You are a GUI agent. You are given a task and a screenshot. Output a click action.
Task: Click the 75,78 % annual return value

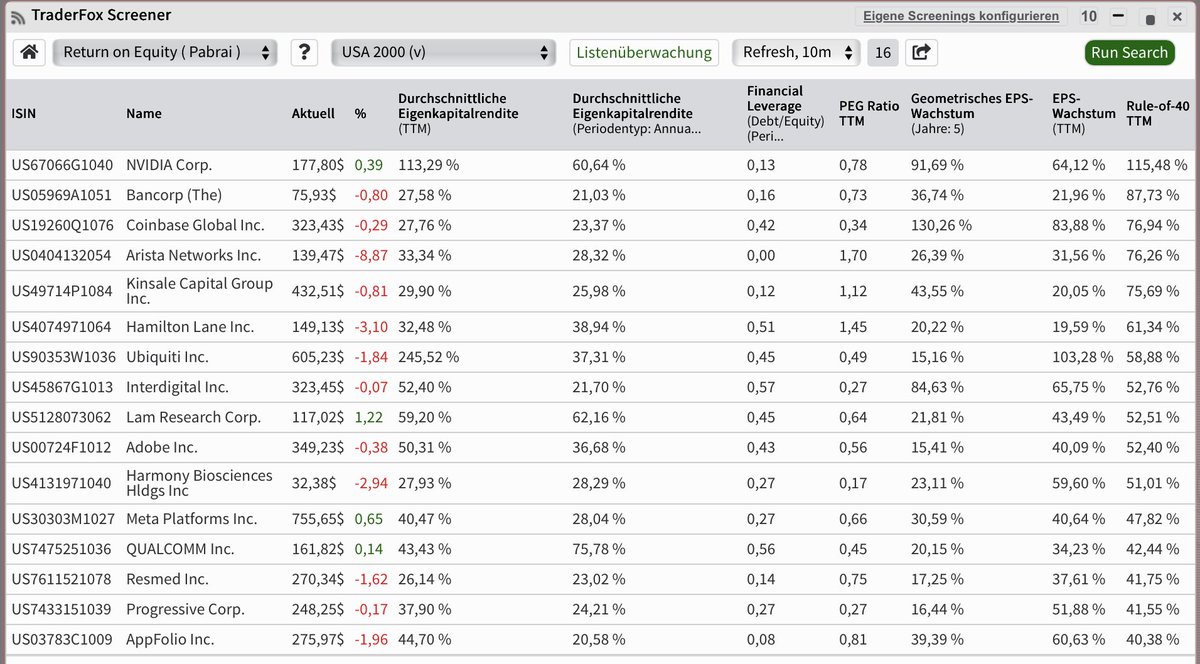tap(599, 549)
